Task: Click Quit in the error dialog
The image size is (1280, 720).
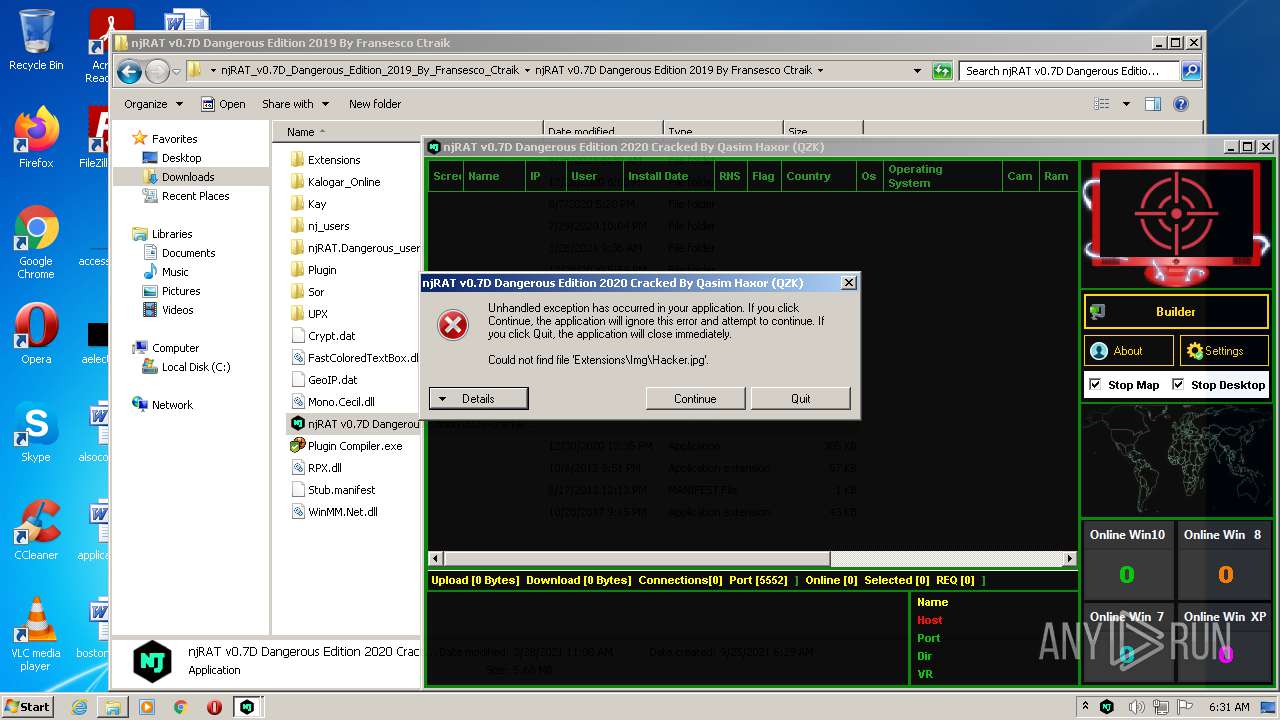Action: coord(800,398)
